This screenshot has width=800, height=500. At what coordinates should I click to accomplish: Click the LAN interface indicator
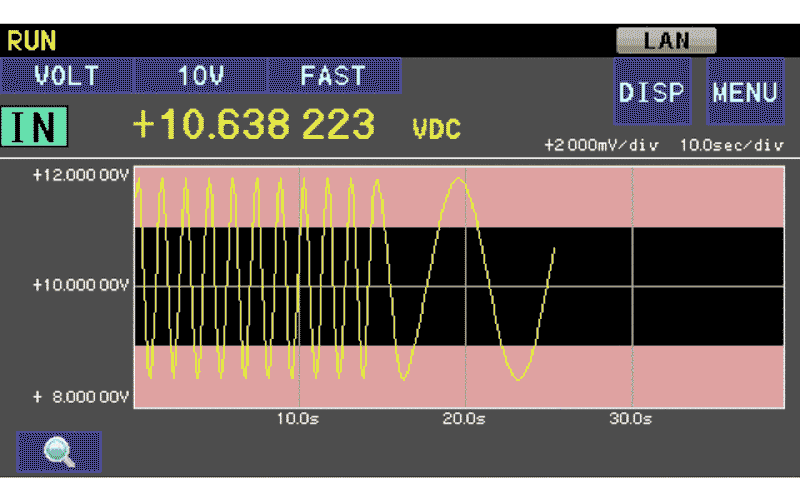(x=666, y=40)
